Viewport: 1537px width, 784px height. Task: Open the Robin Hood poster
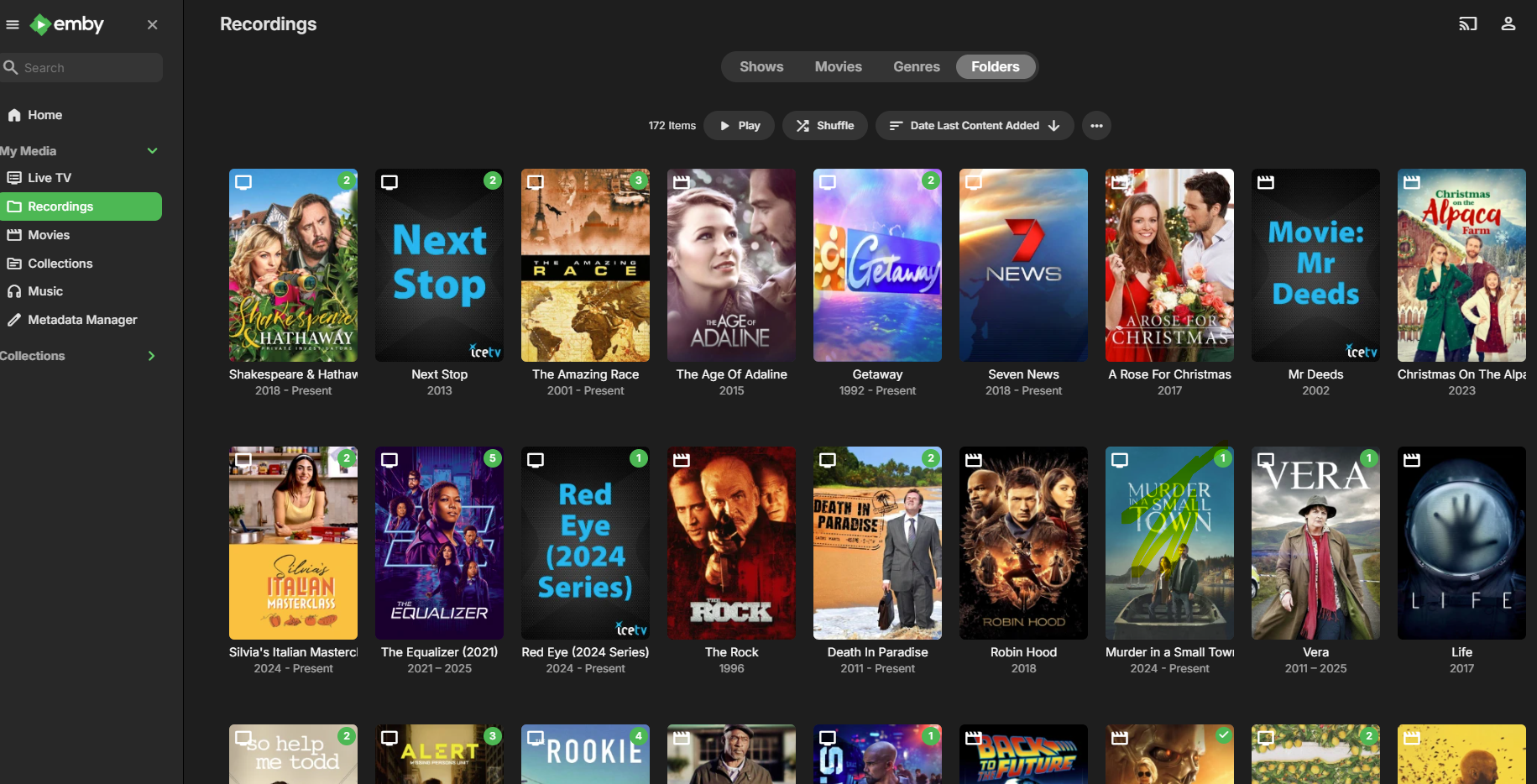[x=1024, y=543]
